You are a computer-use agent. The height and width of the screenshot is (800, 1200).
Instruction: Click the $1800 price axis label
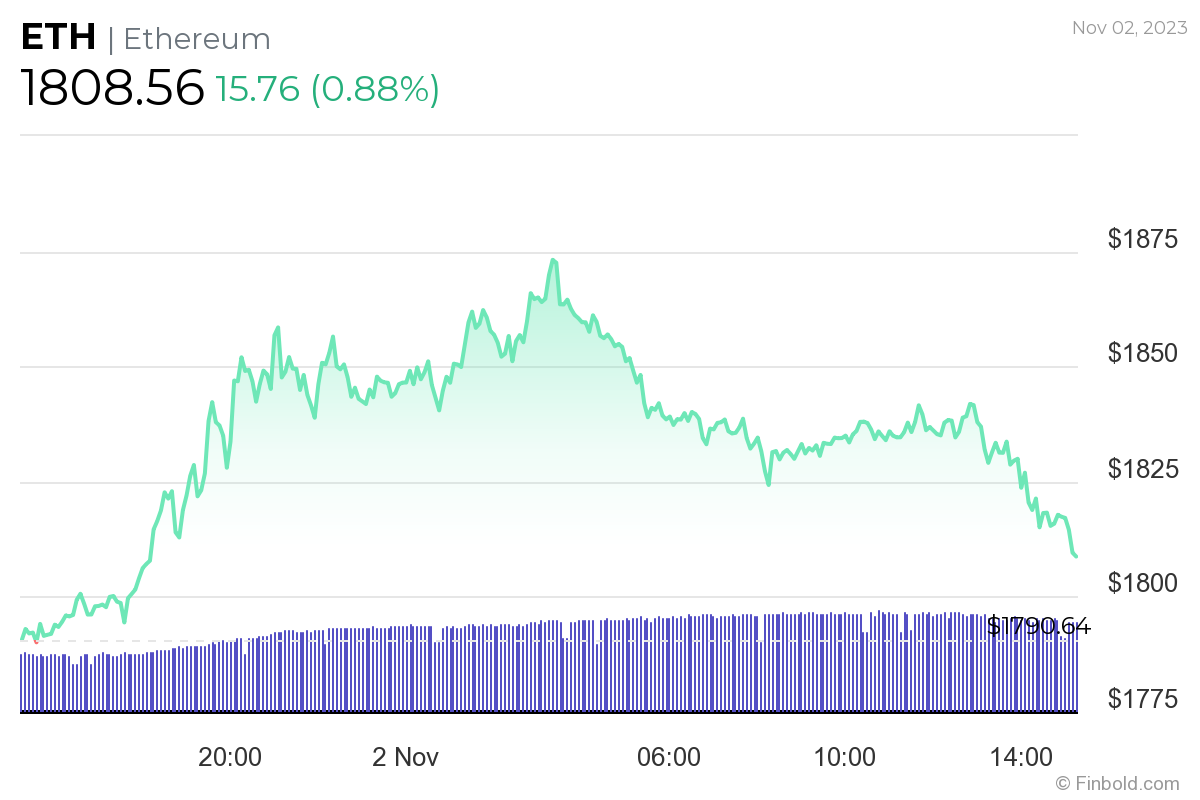point(1142,583)
